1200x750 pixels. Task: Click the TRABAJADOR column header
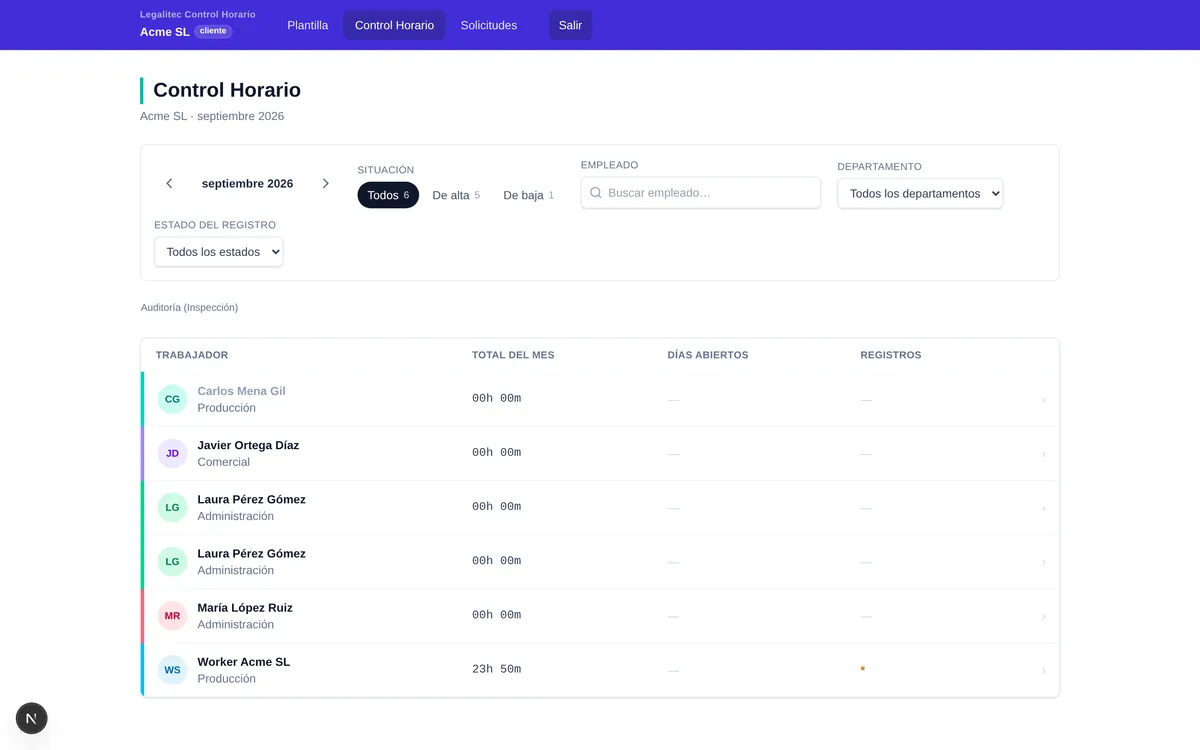(192, 355)
